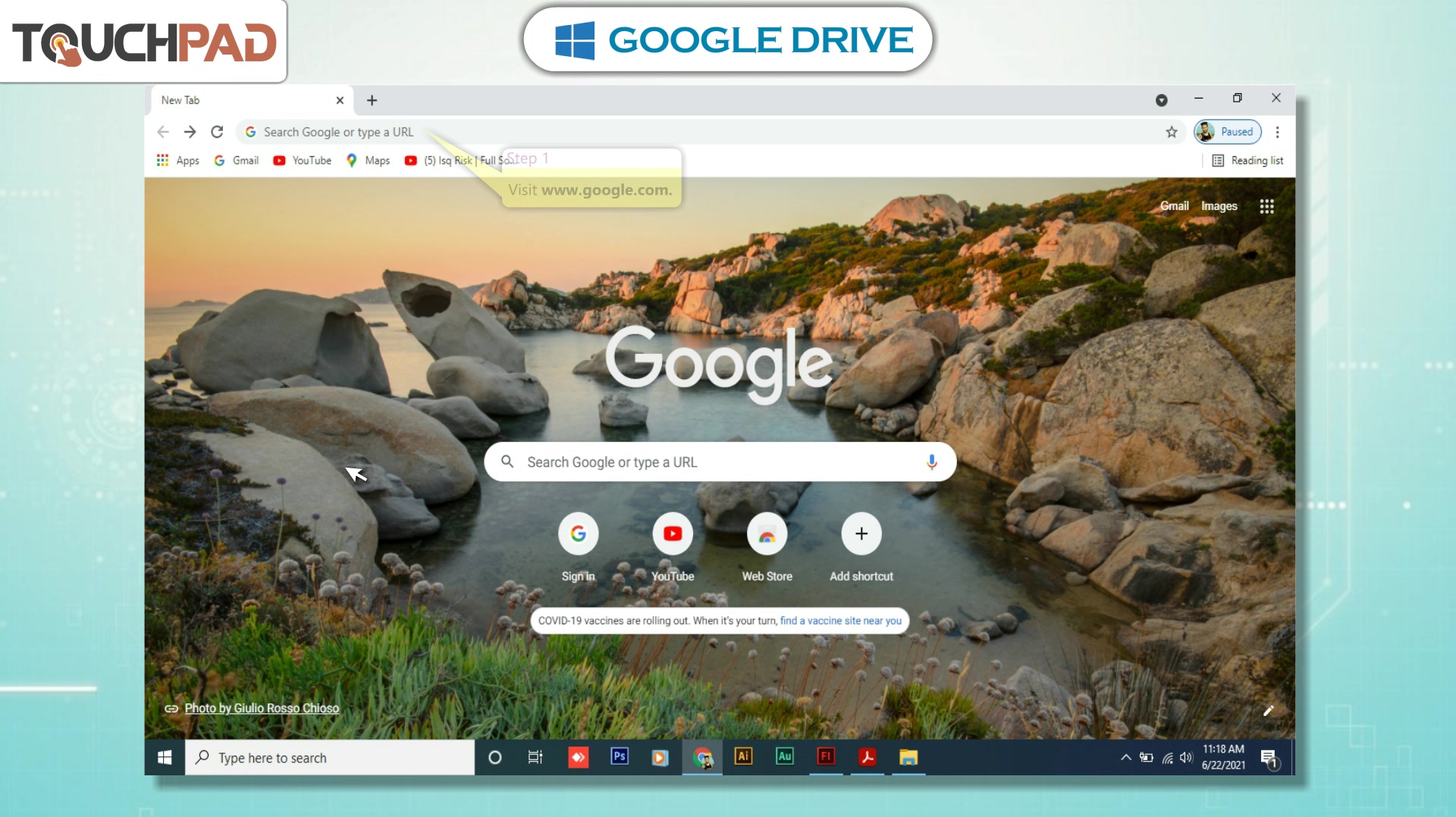Open the Windows Start menu
1456x817 pixels.
[165, 757]
